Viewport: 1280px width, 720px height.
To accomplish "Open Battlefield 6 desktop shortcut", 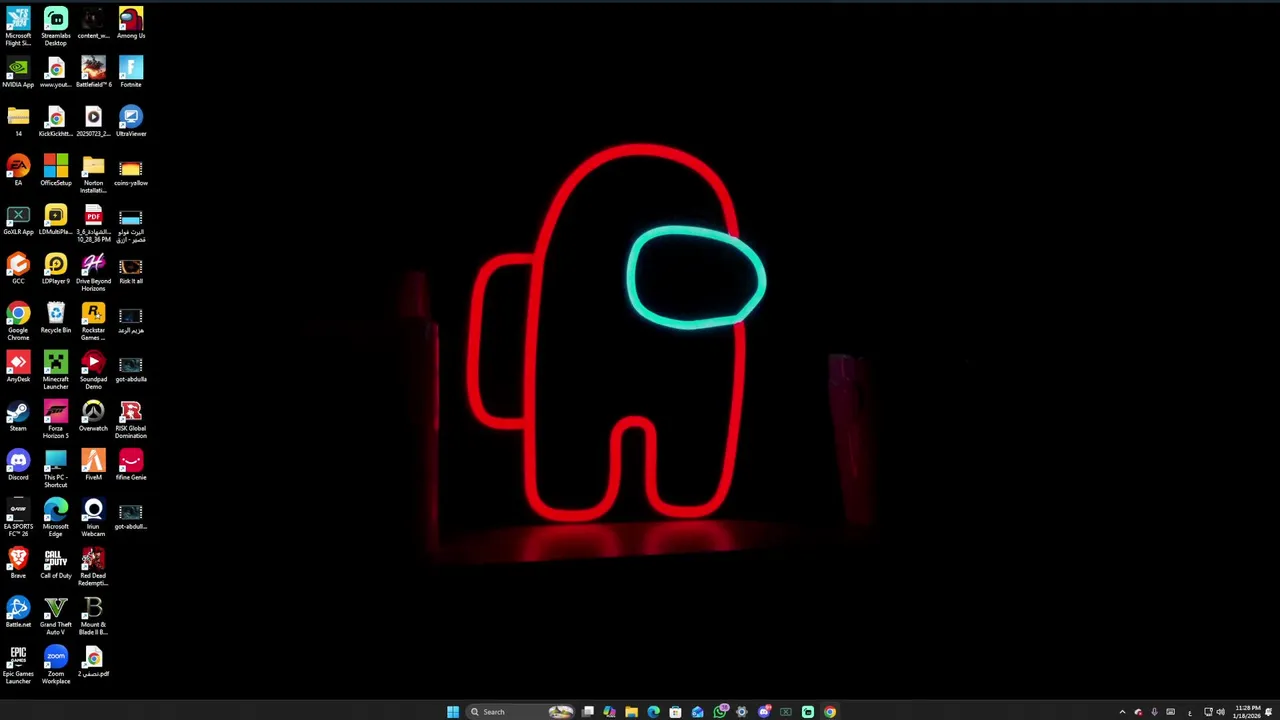I will (x=93, y=72).
